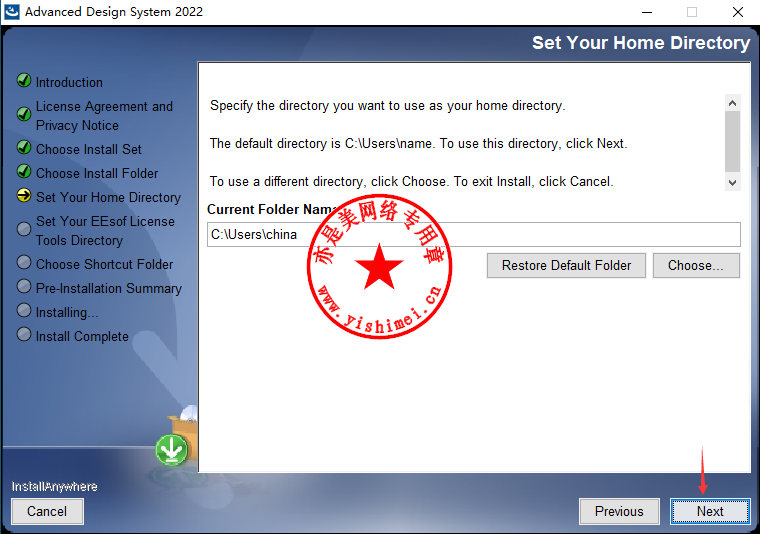Click the gray circle next to Install Complete
The width and height of the screenshot is (760, 534).
(x=24, y=335)
